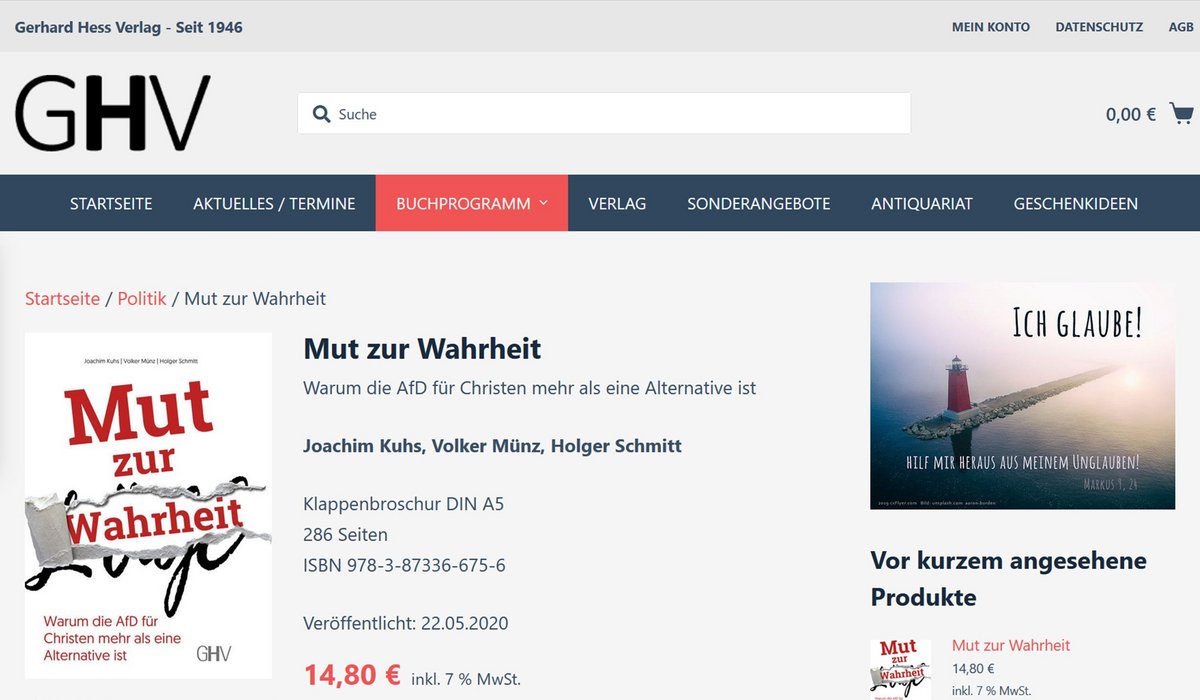Open the shopping cart icon
Screen dimensions: 1200x700
coord(1181,113)
